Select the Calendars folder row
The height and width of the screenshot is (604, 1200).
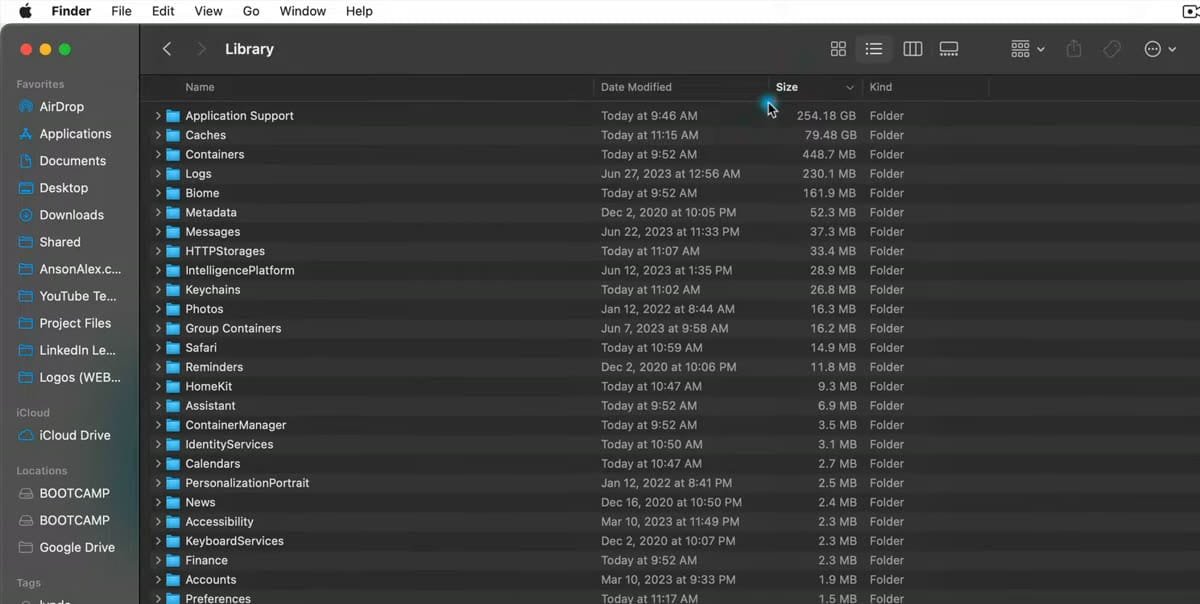(x=670, y=464)
